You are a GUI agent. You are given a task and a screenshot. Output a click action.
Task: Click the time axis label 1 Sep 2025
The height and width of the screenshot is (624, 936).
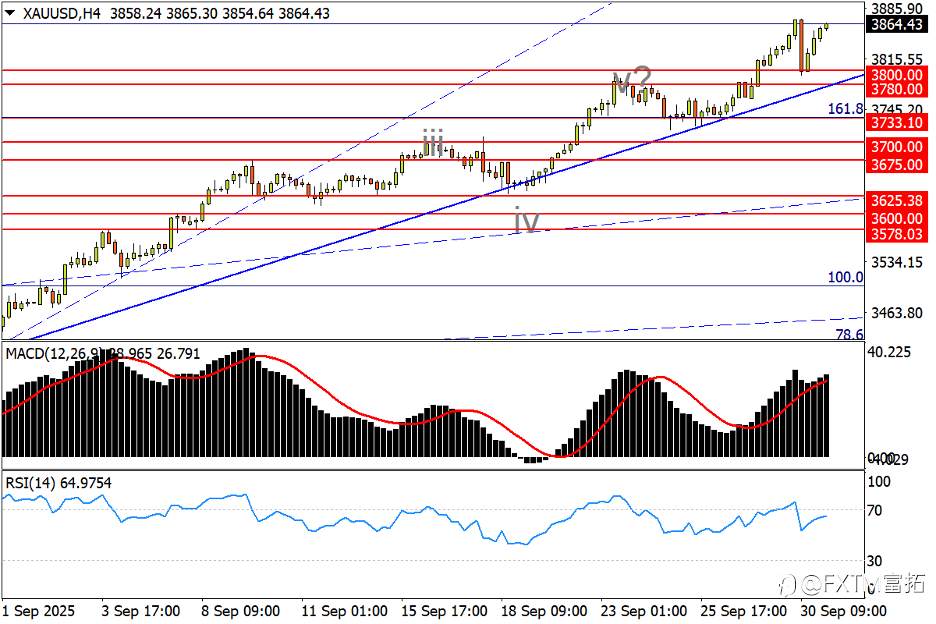click(38, 611)
